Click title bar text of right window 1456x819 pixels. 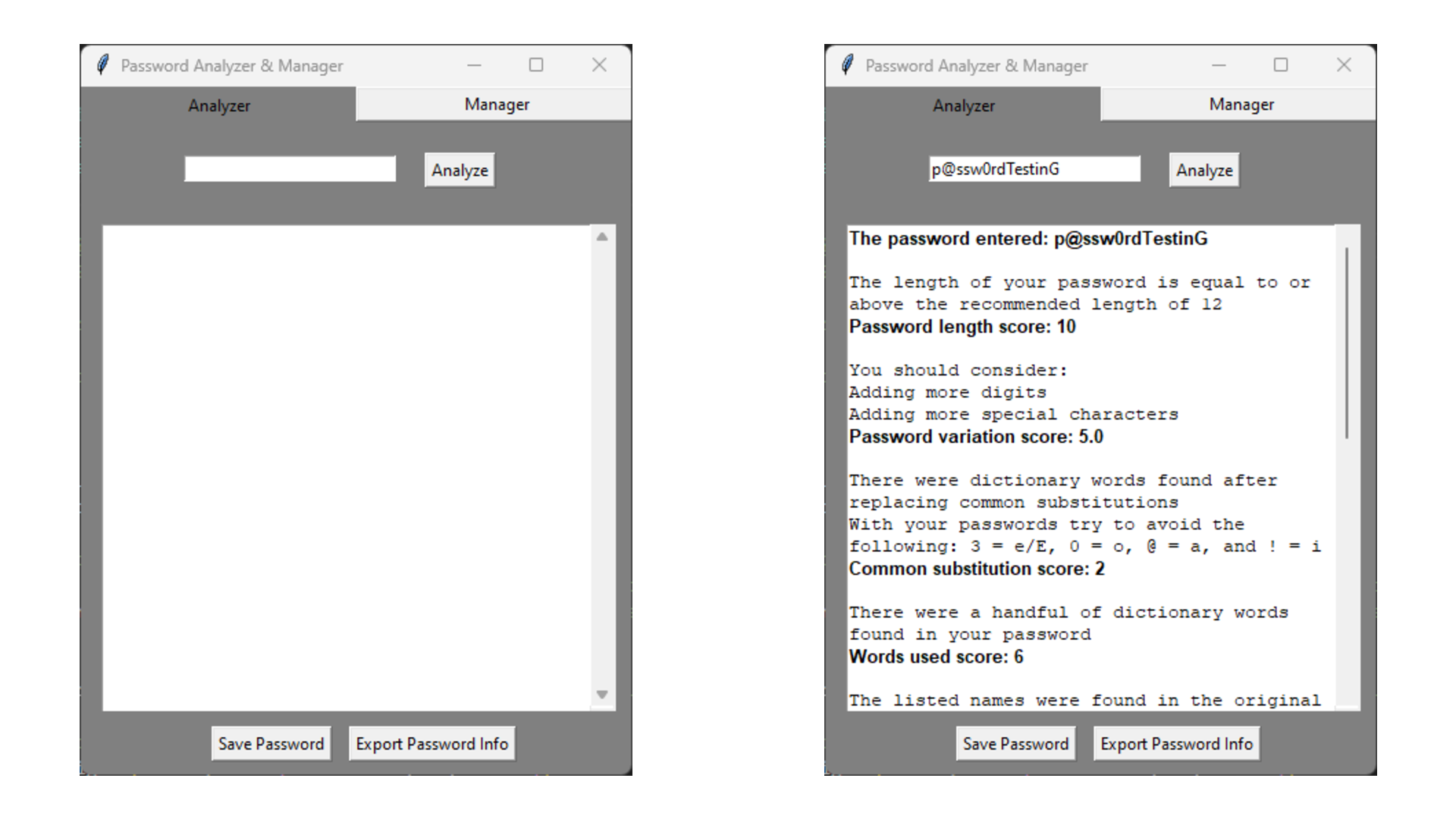tap(977, 66)
